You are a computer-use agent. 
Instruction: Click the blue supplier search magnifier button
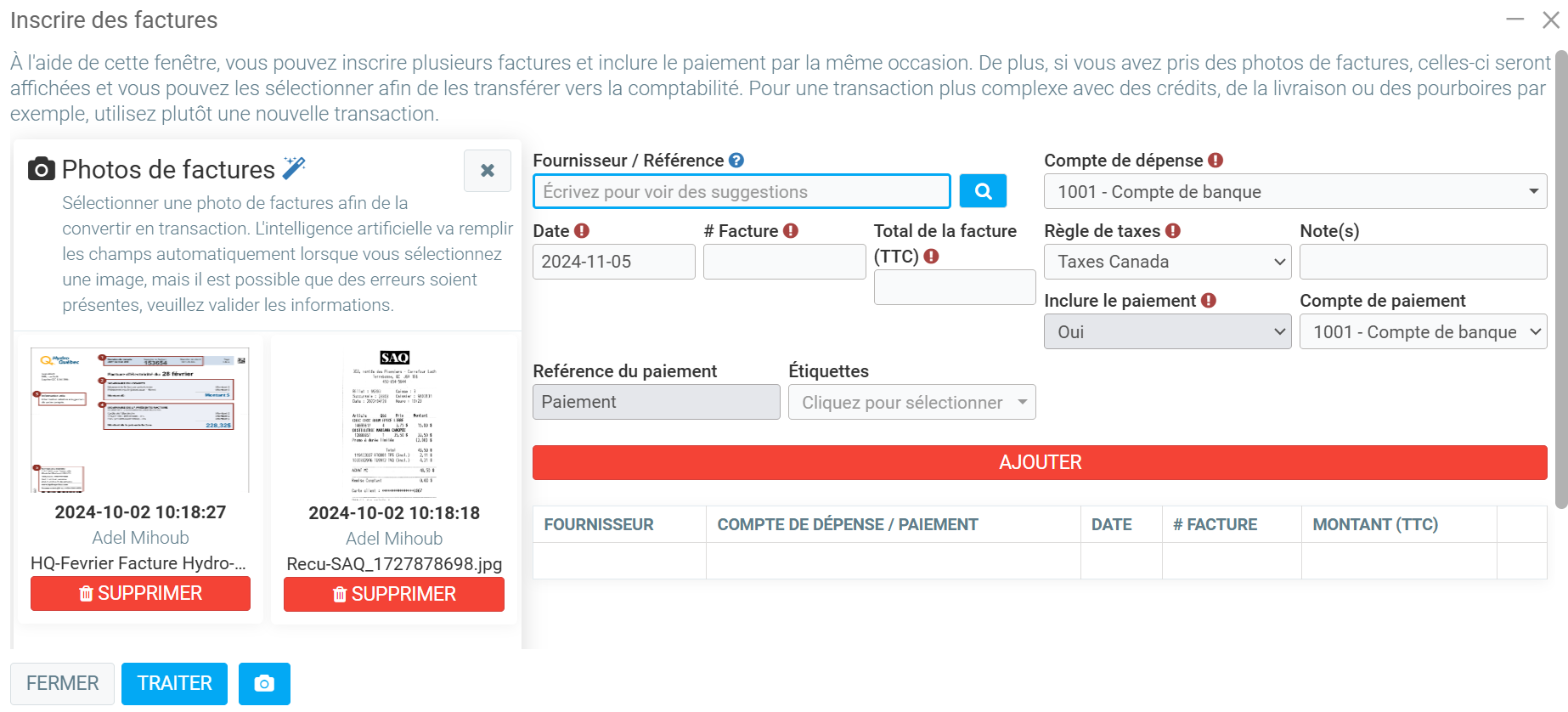[983, 191]
